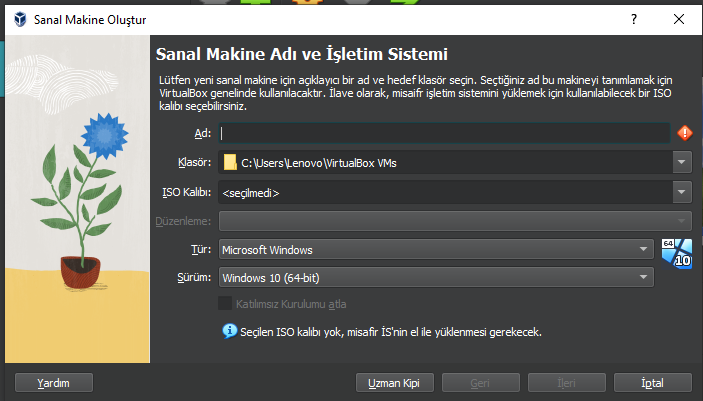Image resolution: width=703 pixels, height=401 pixels.
Task: Cancel with the İptal button
Action: 653,383
